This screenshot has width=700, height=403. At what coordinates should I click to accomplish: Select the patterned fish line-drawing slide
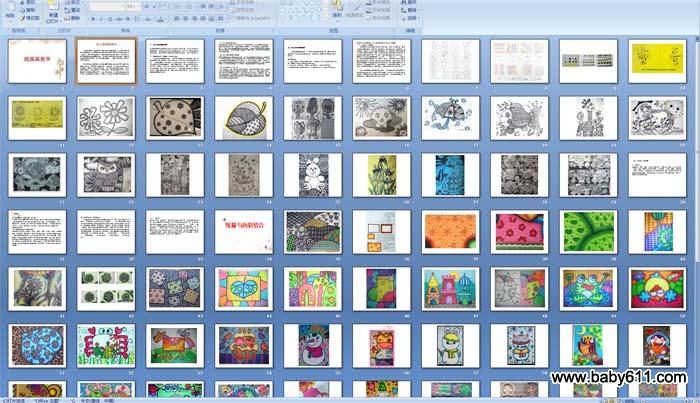tap(519, 118)
